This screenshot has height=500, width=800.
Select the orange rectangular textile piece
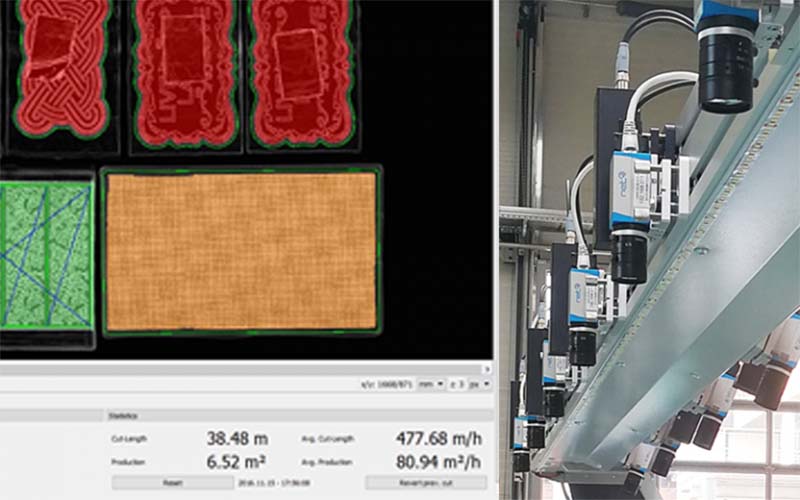tap(240, 251)
